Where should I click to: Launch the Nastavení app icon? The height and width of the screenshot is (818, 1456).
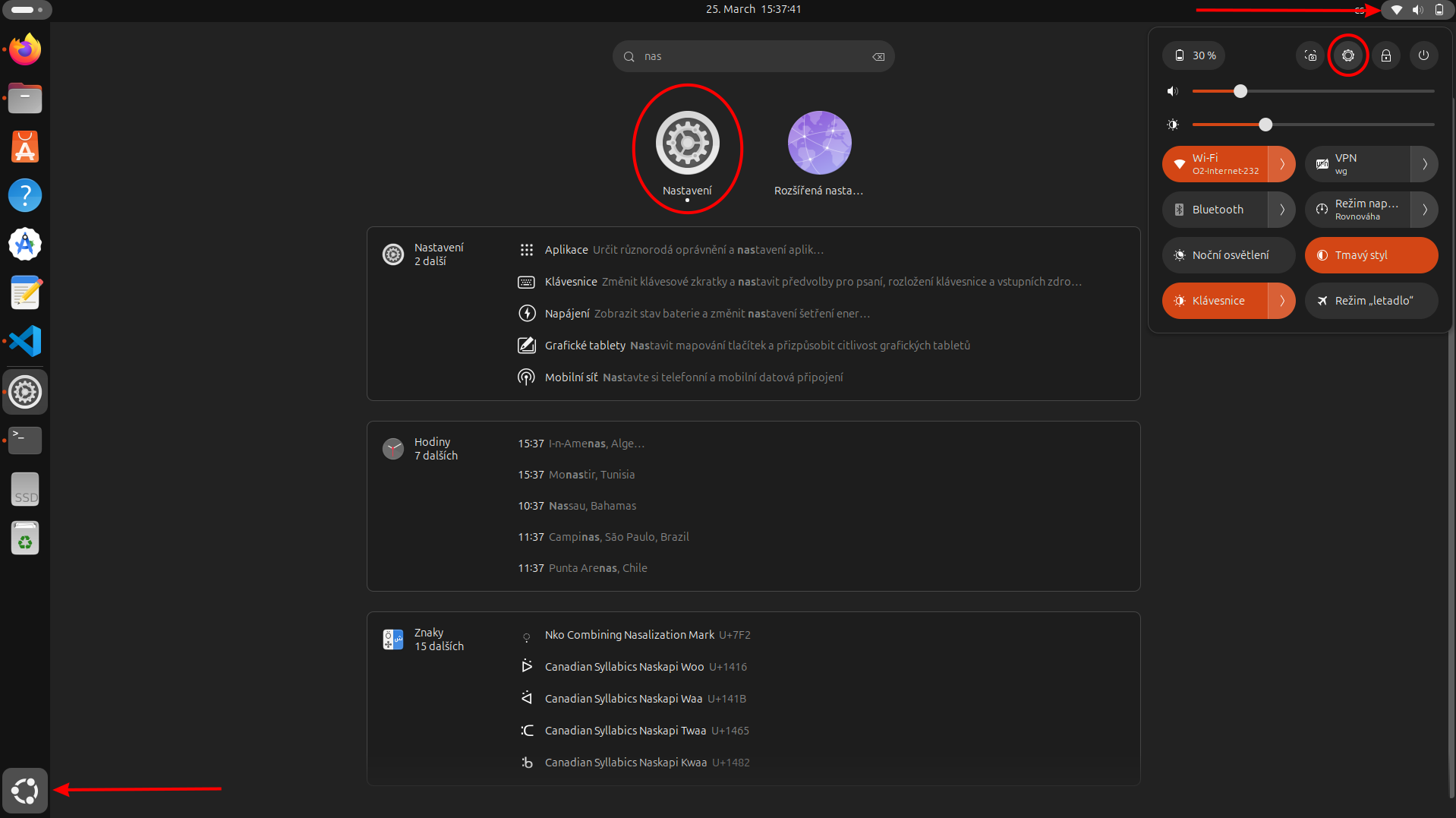[x=687, y=152]
